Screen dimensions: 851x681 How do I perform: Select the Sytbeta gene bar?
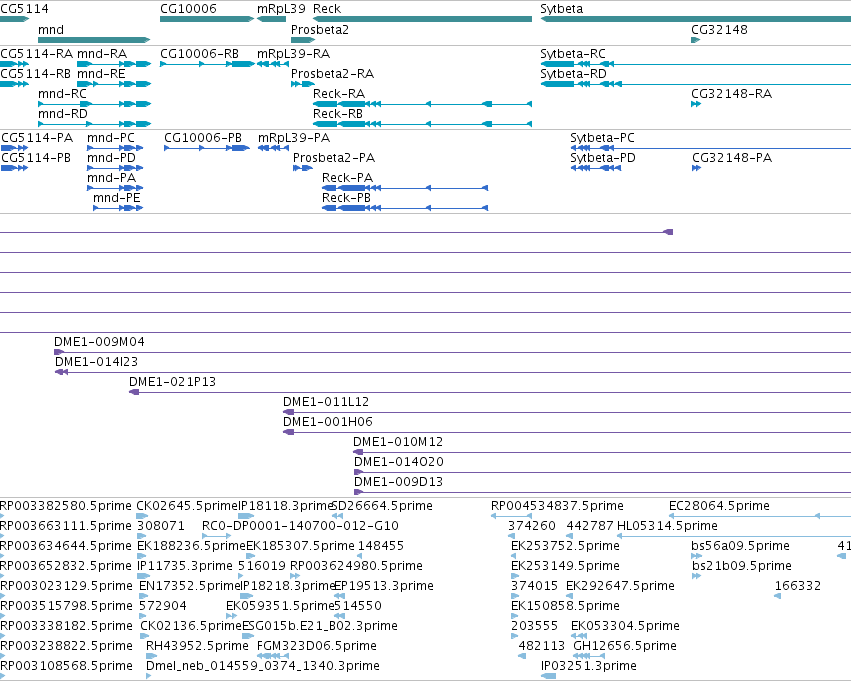(696, 19)
